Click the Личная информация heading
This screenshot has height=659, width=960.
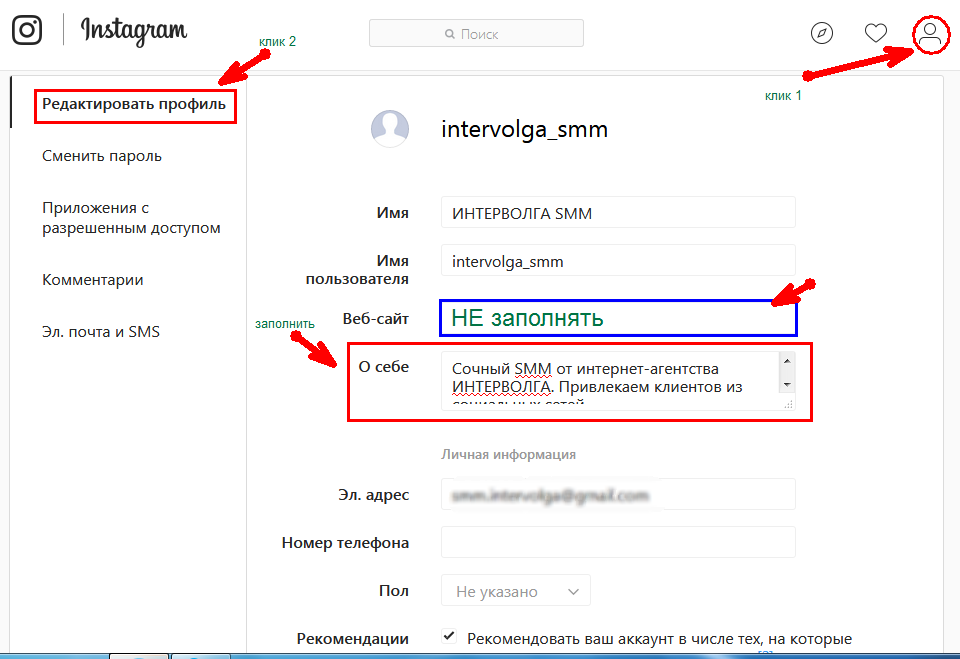[508, 454]
